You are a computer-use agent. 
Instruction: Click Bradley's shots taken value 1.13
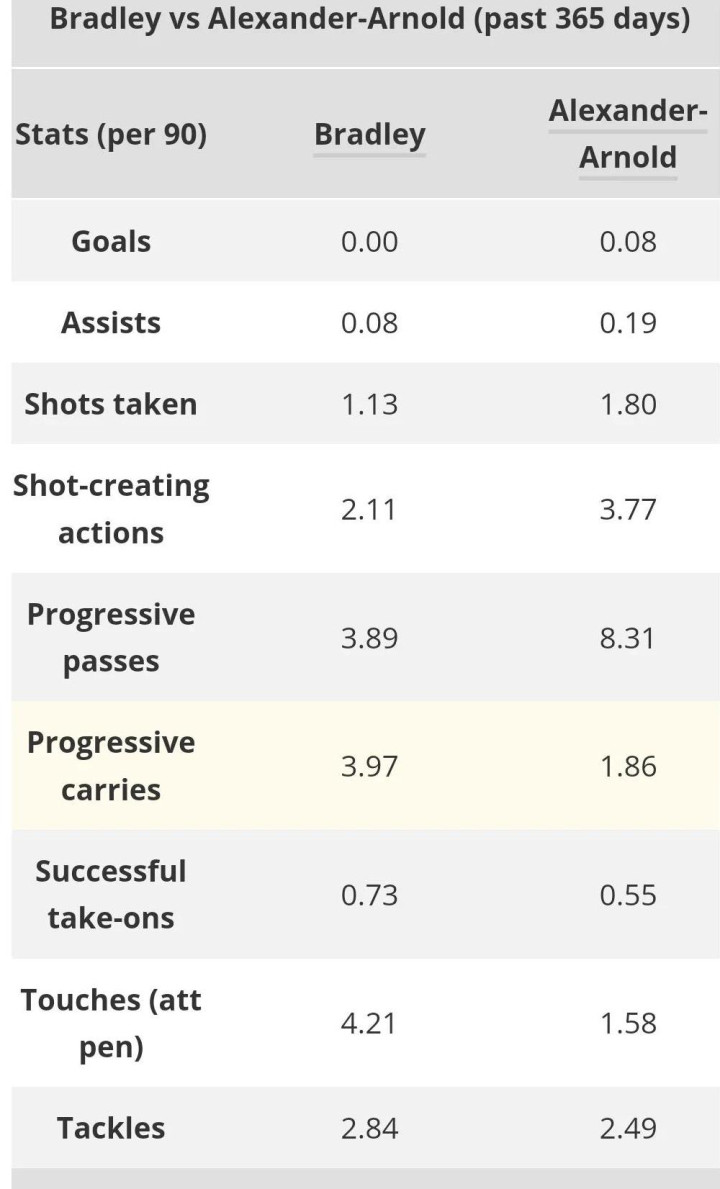[x=369, y=404]
